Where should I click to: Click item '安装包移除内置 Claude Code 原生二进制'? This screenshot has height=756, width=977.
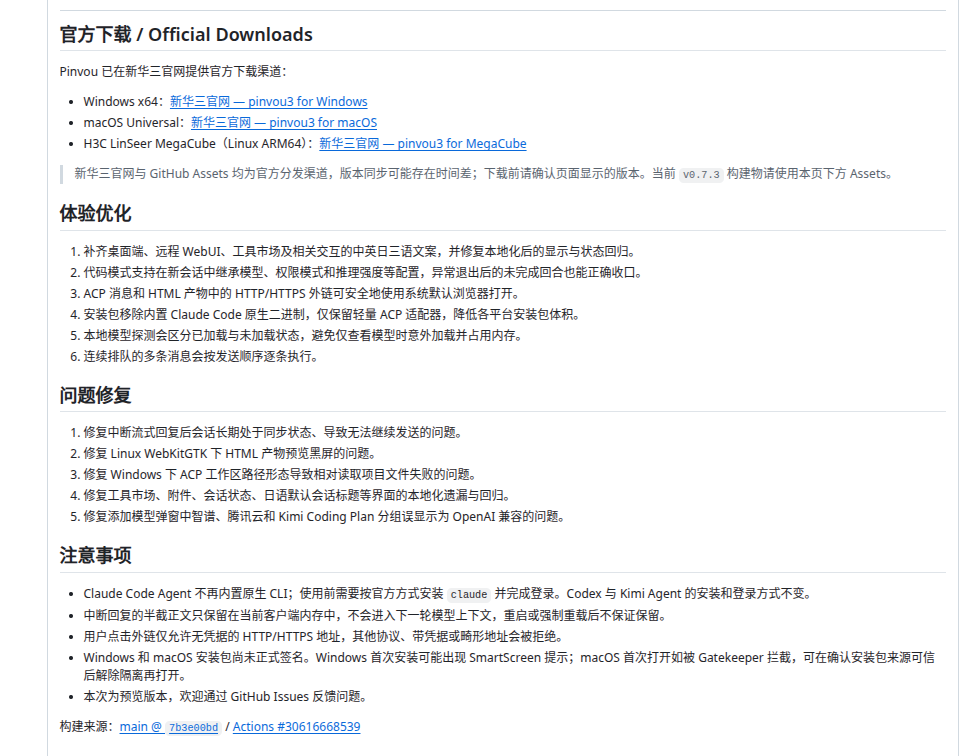click(x=331, y=315)
